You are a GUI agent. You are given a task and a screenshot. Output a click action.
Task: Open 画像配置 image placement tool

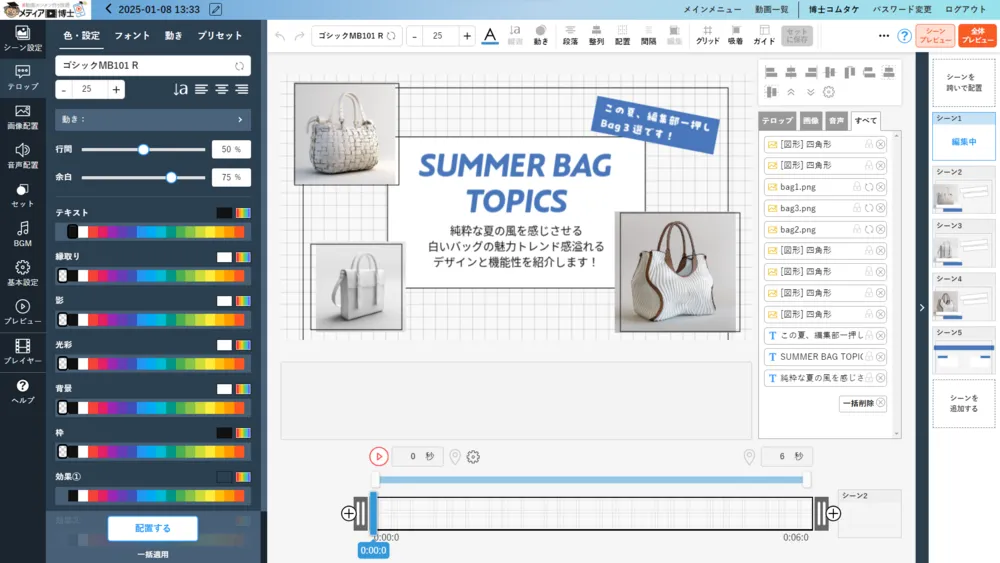[x=22, y=117]
